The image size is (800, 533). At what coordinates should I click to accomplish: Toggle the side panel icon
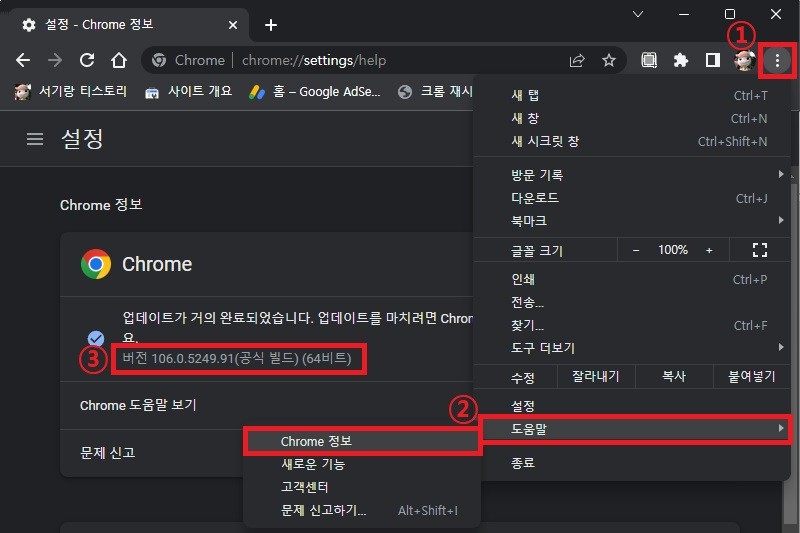pyautogui.click(x=713, y=60)
